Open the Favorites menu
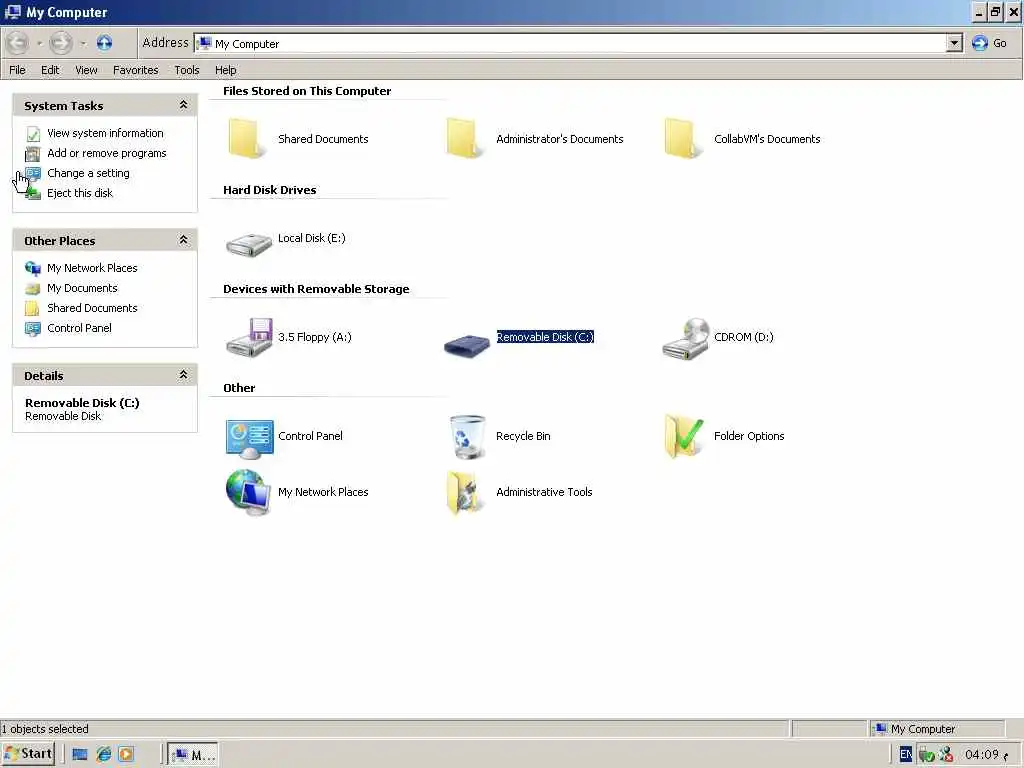 coord(135,70)
